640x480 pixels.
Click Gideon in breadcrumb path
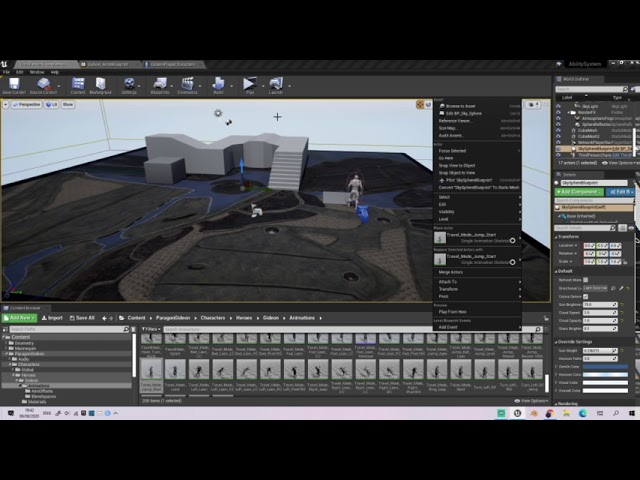(x=271, y=318)
